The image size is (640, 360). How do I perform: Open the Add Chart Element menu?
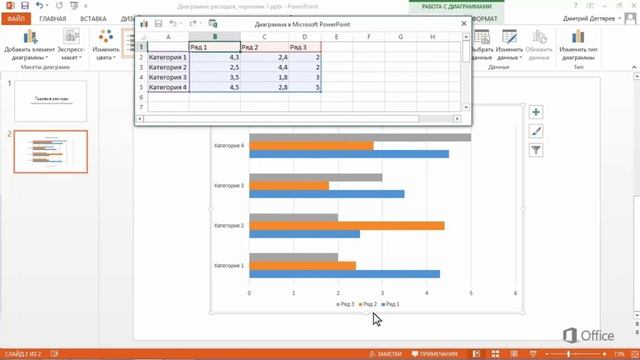(29, 45)
